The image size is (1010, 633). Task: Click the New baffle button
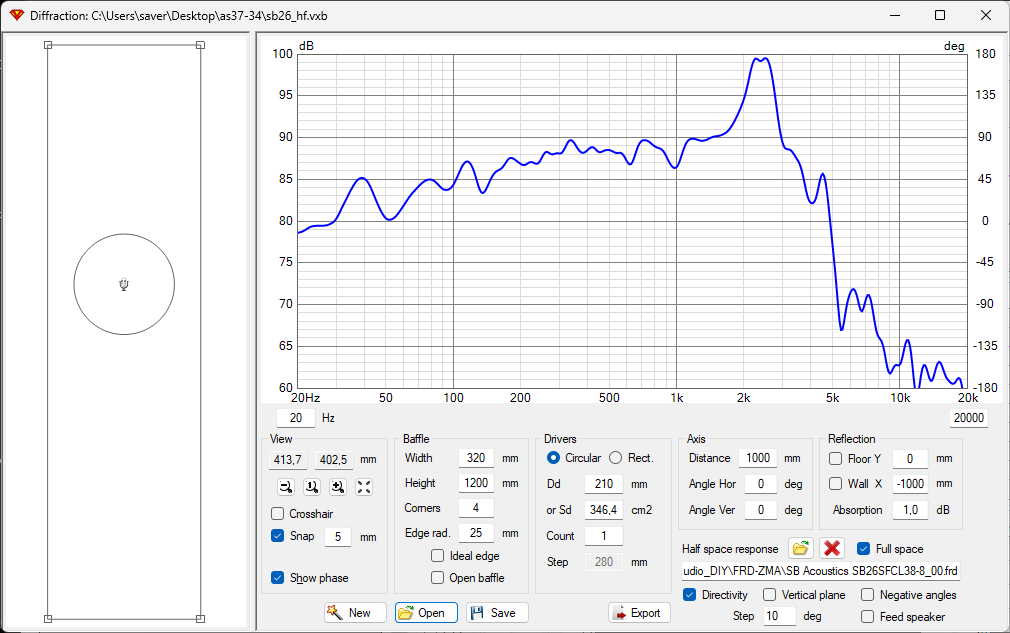[x=356, y=612]
